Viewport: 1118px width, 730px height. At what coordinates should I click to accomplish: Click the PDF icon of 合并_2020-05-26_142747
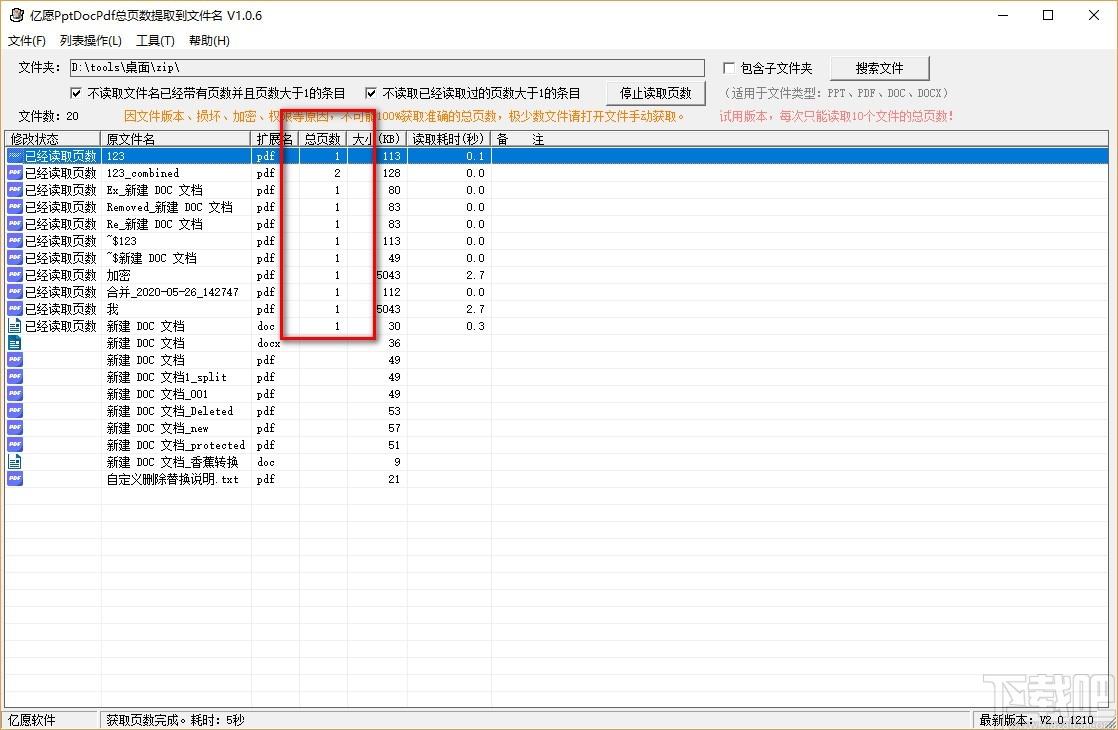[x=15, y=292]
